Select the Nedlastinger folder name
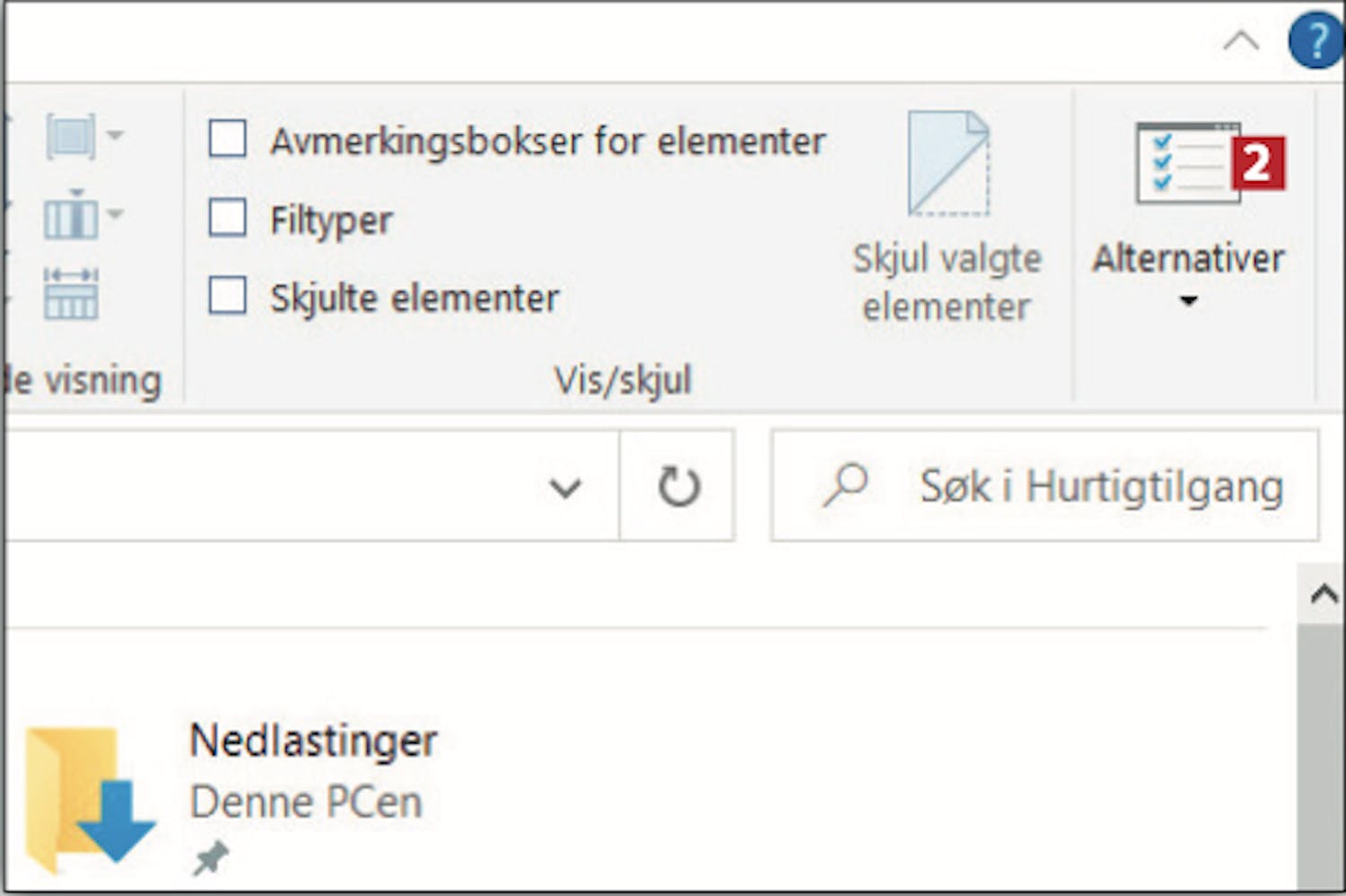The width and height of the screenshot is (1346, 896). coord(313,741)
